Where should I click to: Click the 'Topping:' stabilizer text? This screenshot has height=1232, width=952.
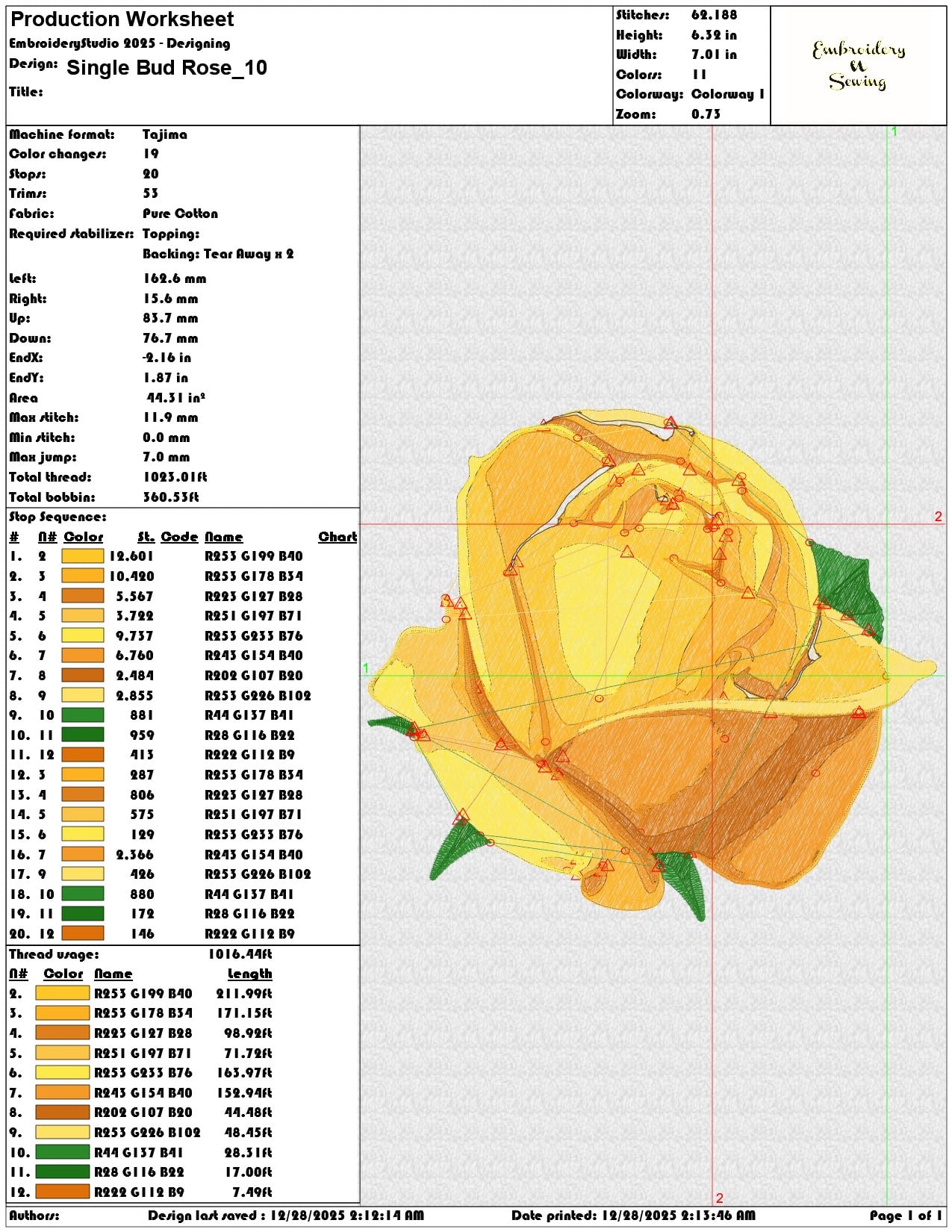pyautogui.click(x=171, y=234)
